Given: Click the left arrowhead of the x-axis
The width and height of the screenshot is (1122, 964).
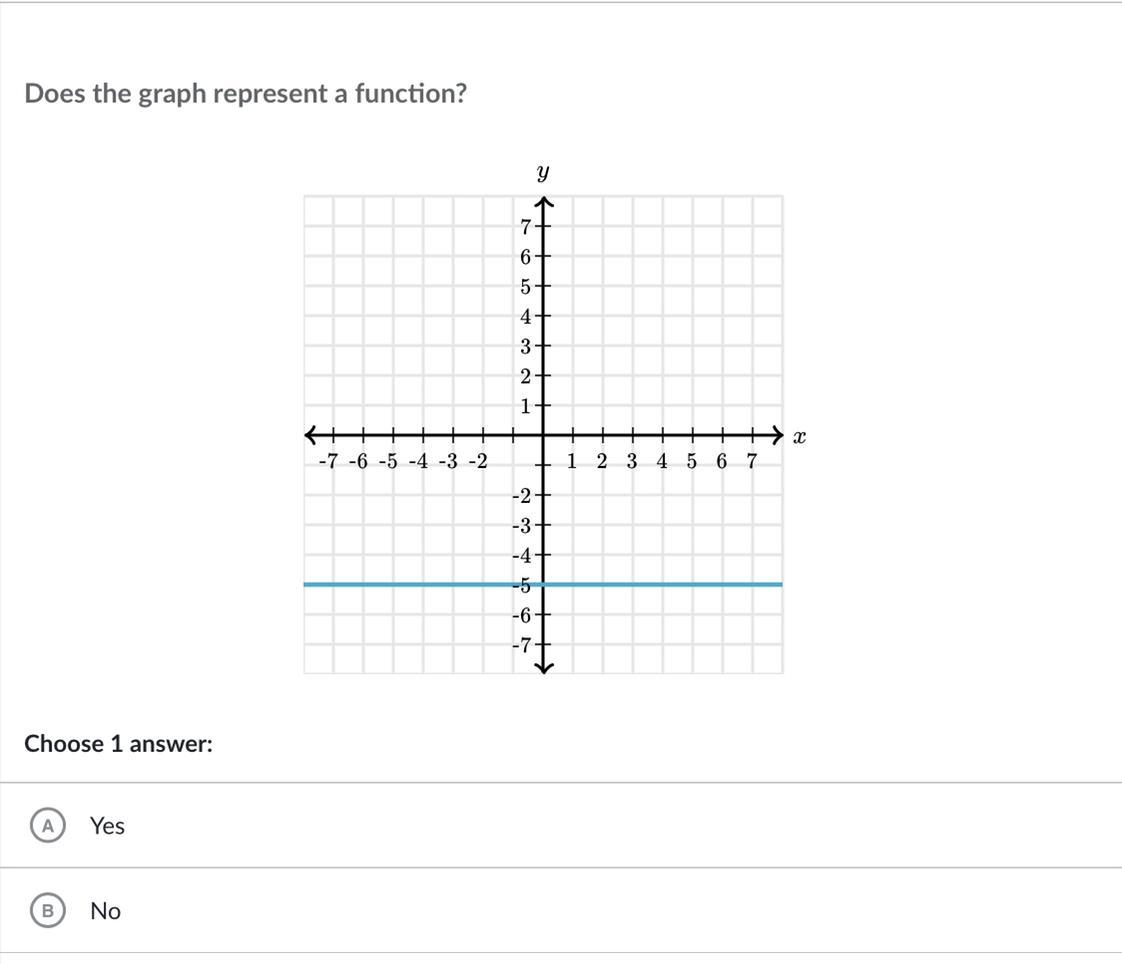Looking at the screenshot, I should coord(312,435).
